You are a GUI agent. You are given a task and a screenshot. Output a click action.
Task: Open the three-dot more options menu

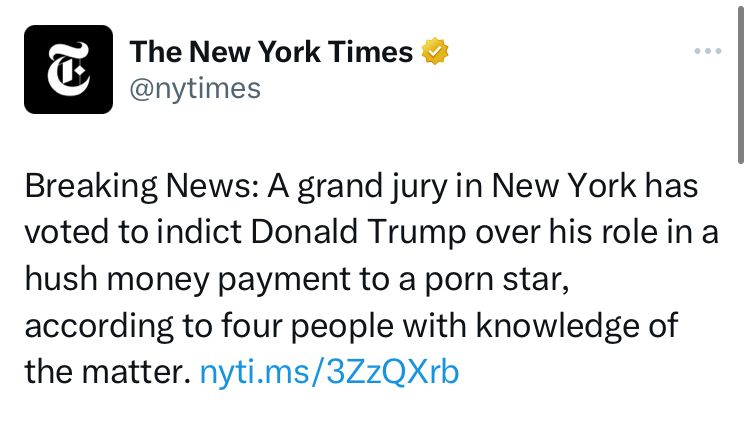tap(707, 51)
